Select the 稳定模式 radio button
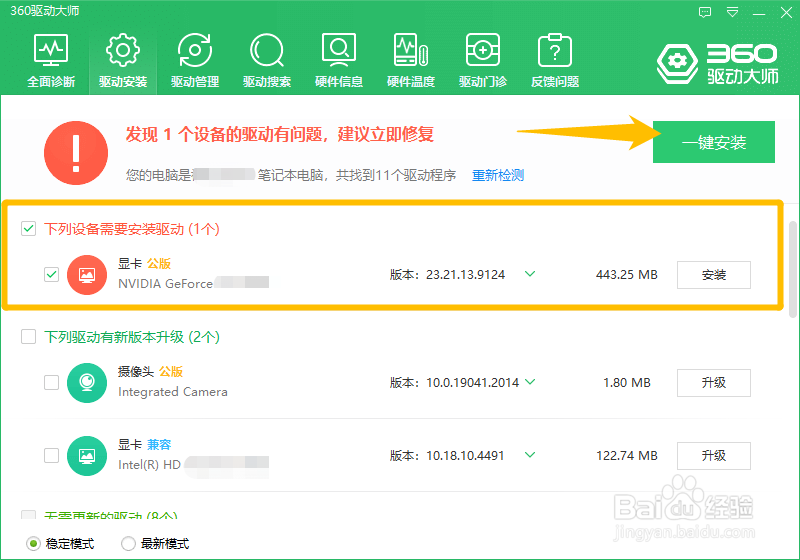 pyautogui.click(x=33, y=544)
